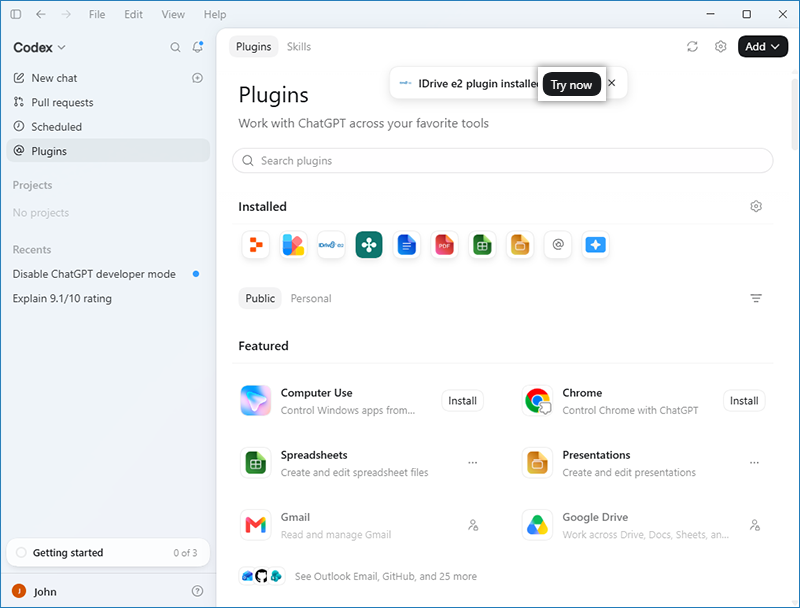This screenshot has width=800, height=608.
Task: Open the teal four-dot installed plugin icon
Action: coord(369,245)
